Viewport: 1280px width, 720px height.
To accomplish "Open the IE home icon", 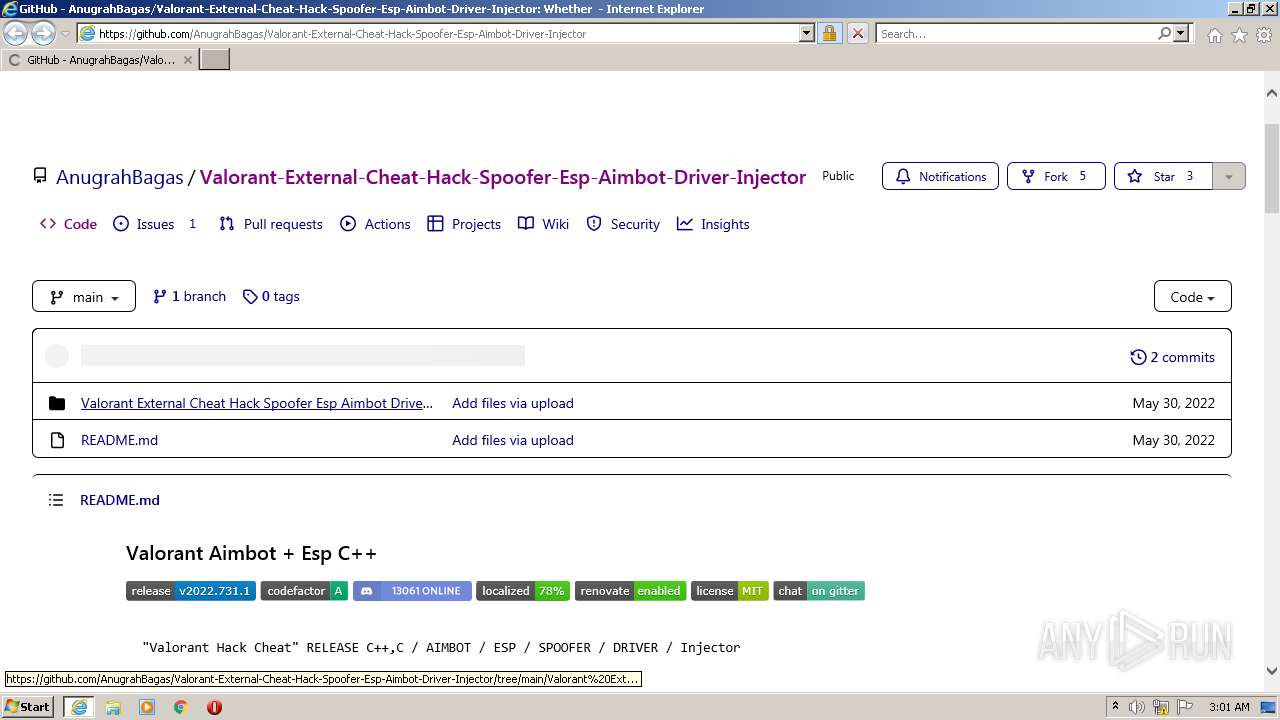I will tap(1214, 35).
